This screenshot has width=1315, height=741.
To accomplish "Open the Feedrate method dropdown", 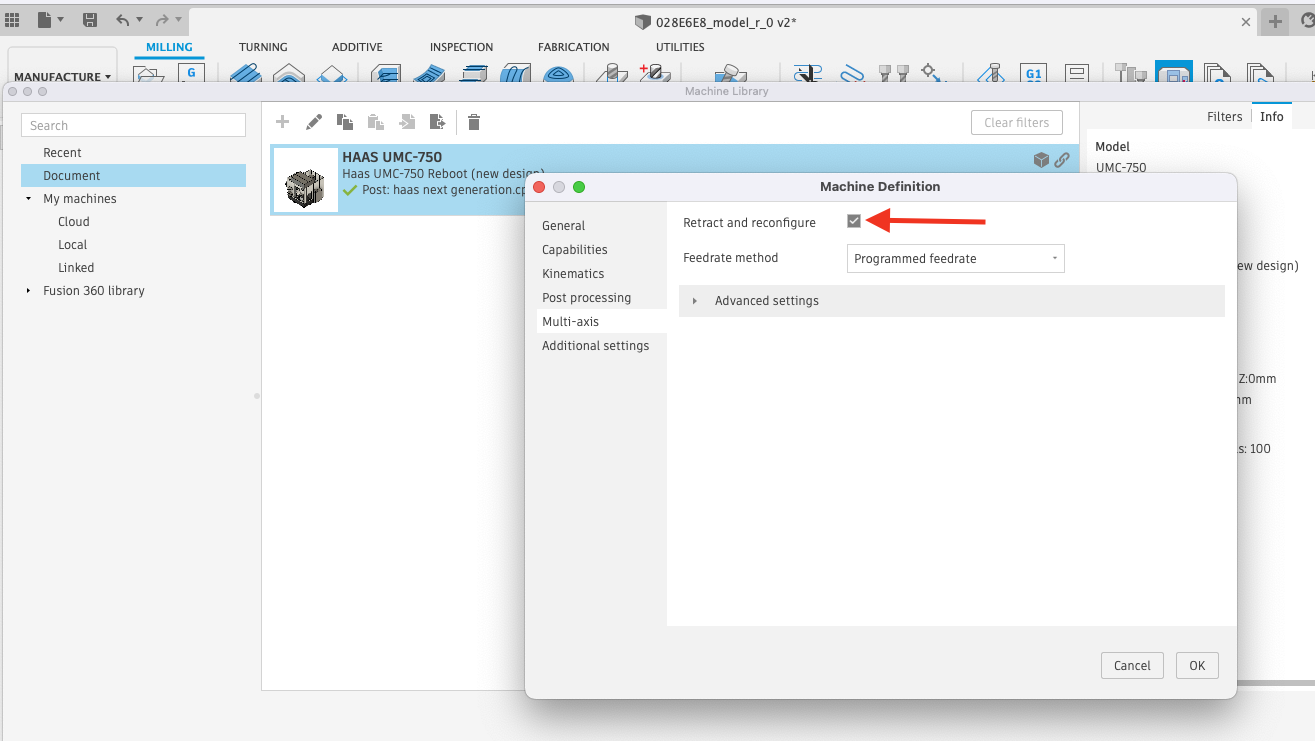I will pos(955,258).
